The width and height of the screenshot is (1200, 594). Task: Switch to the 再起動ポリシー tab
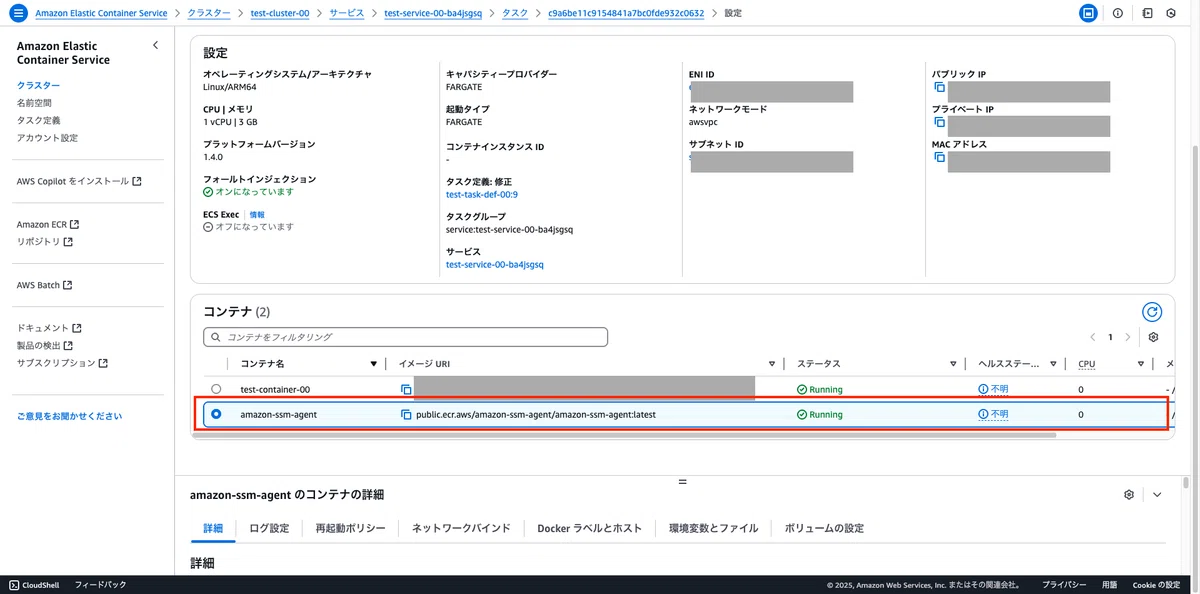[350, 528]
